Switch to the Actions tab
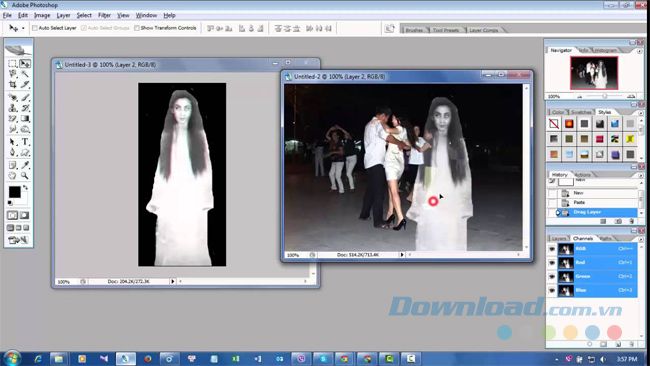650x366 pixels. (x=583, y=175)
